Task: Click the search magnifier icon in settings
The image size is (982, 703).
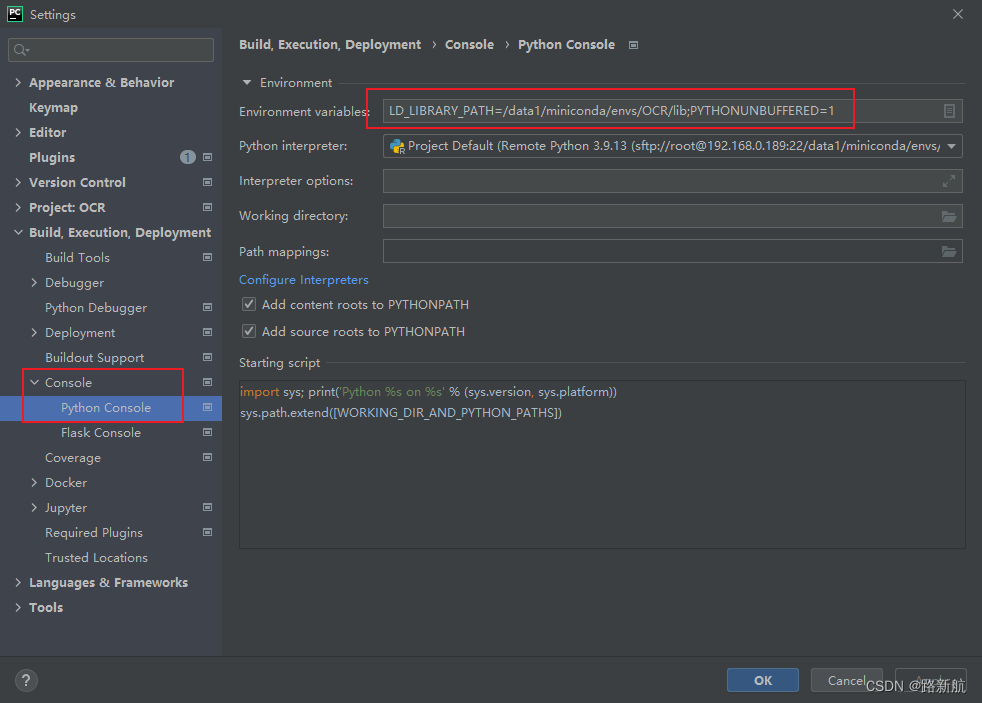Action: point(21,50)
